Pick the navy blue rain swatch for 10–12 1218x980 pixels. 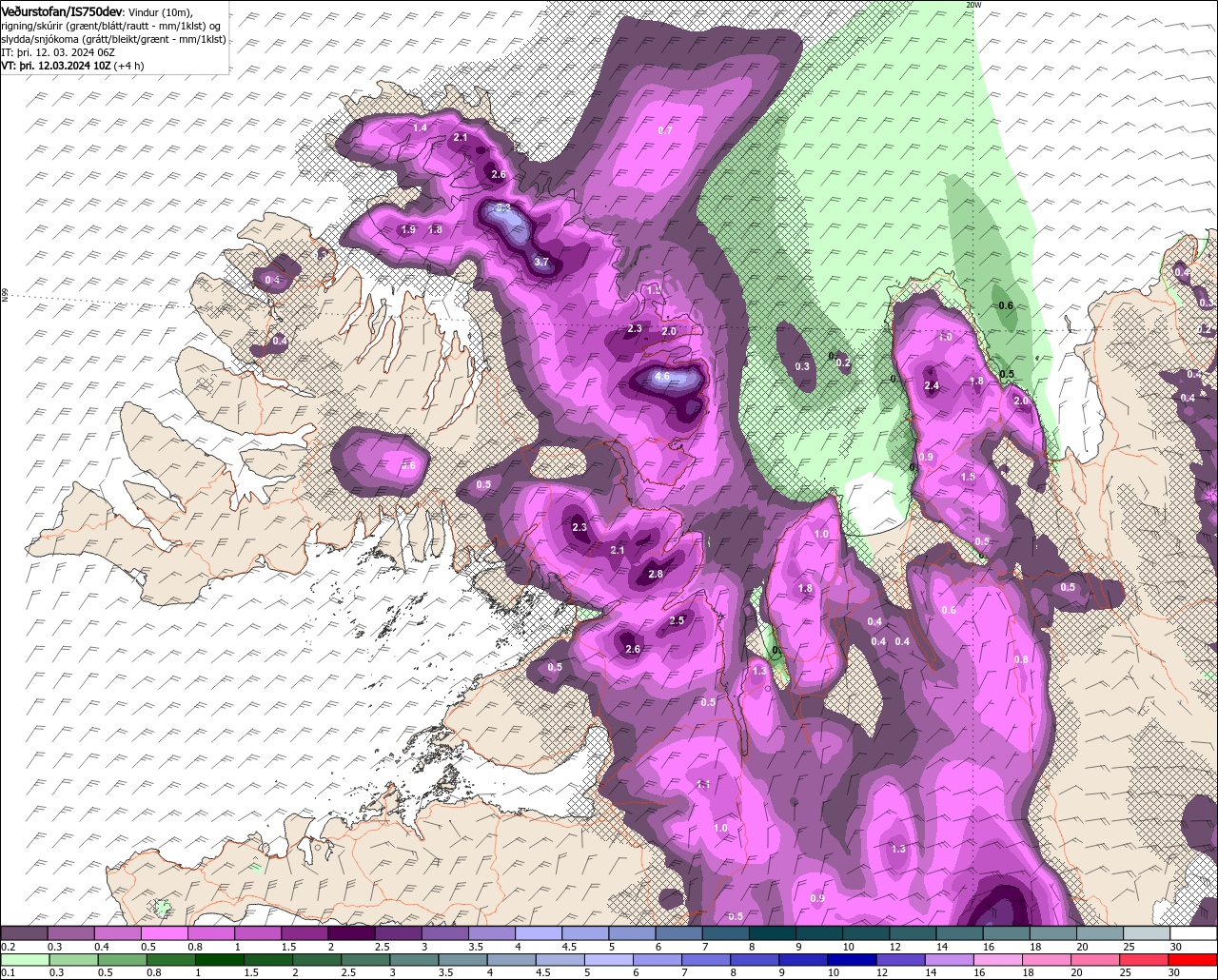point(852,959)
